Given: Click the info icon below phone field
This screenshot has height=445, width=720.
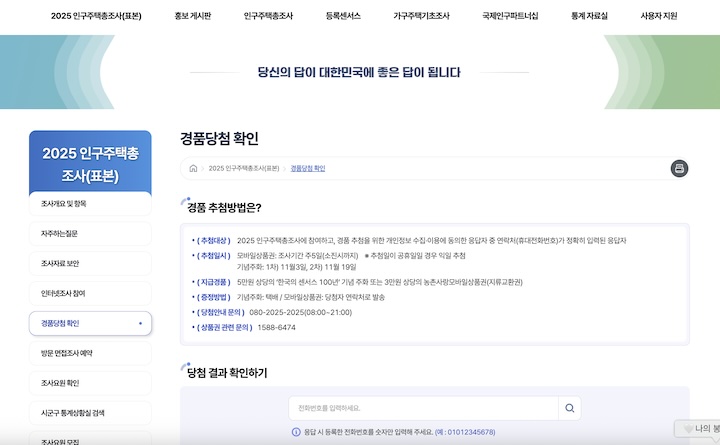Looking at the screenshot, I should click(296, 432).
